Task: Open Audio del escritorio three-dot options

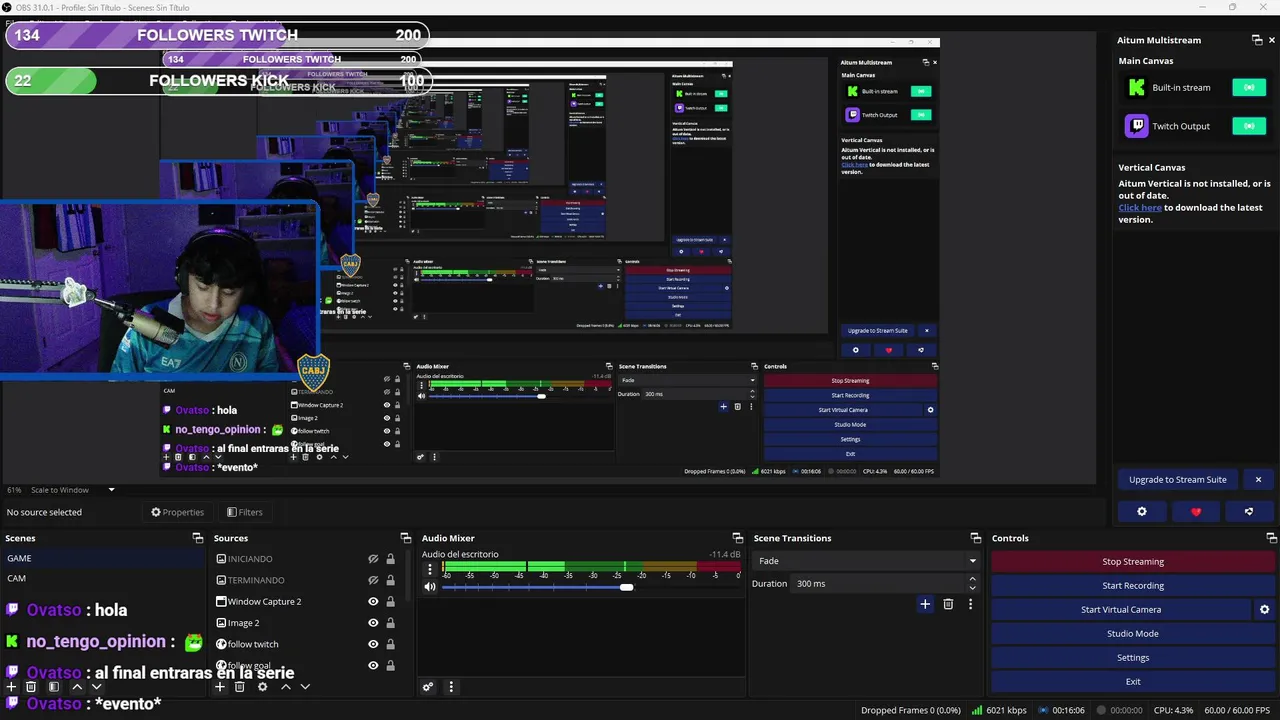Action: (x=430, y=569)
